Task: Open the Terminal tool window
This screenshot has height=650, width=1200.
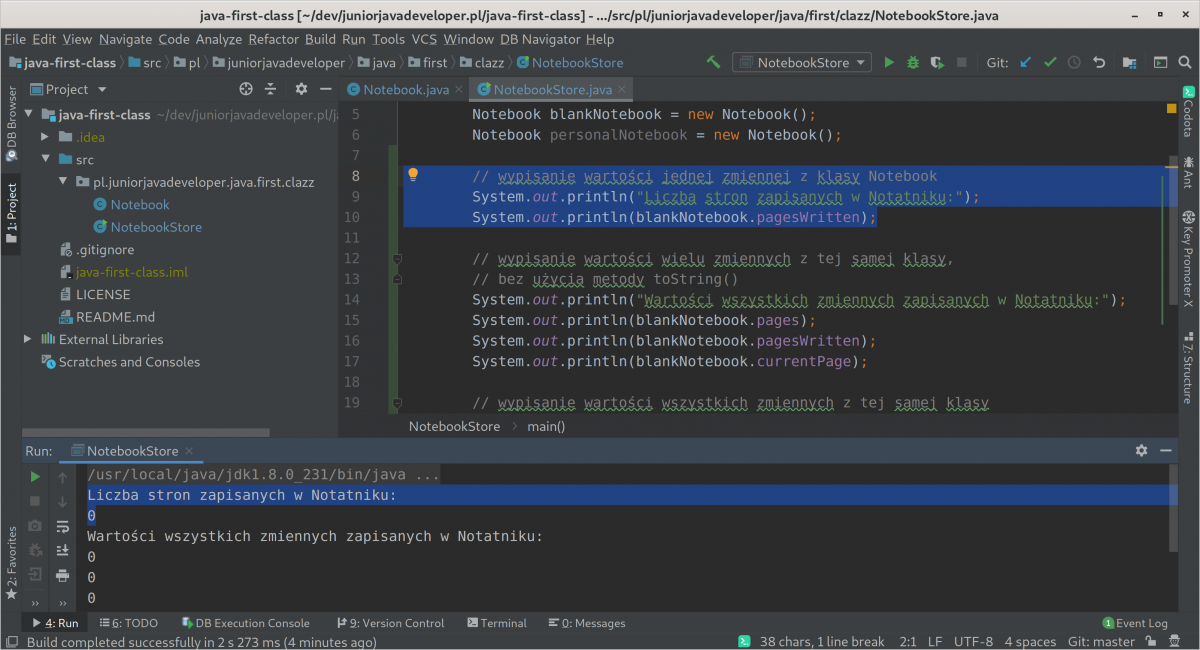Action: click(495, 623)
